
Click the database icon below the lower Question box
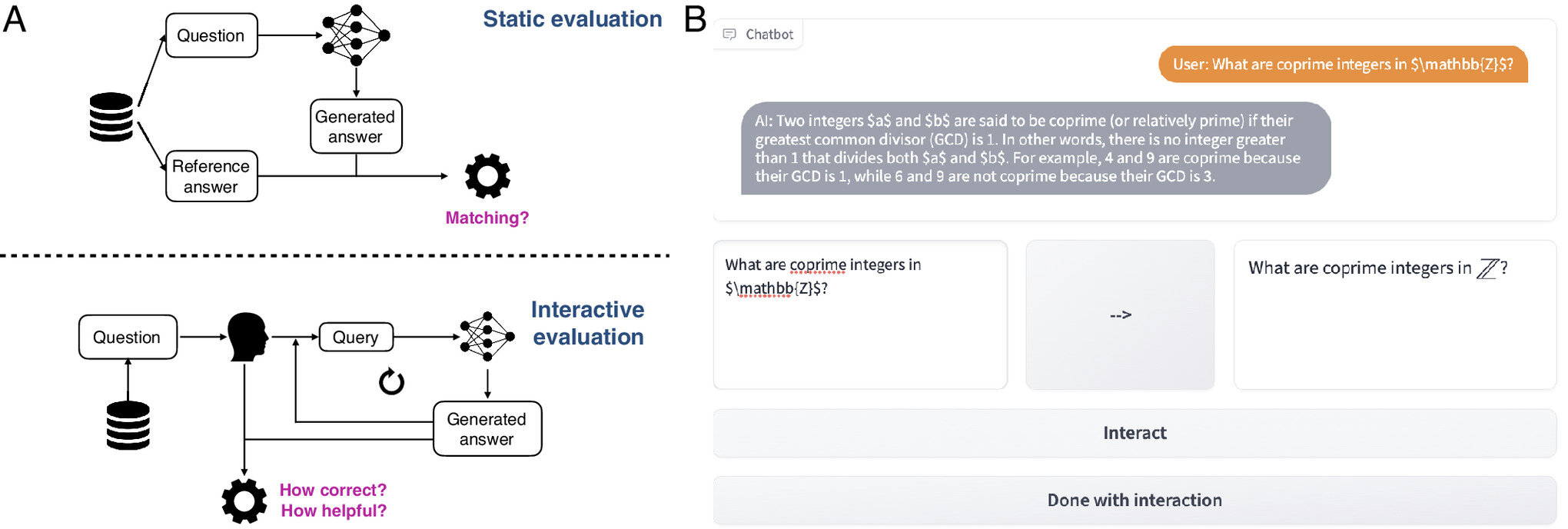click(x=128, y=425)
